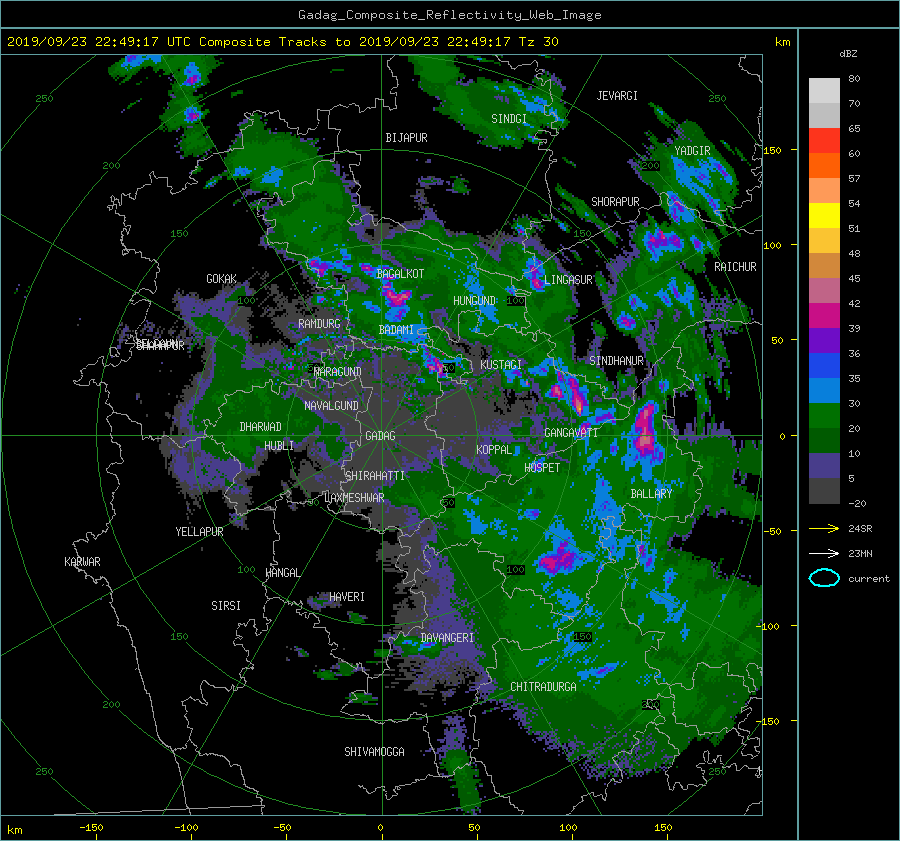Select the green 30 dBZ color swatch
Screen dimensions: 900x841
coord(824,415)
